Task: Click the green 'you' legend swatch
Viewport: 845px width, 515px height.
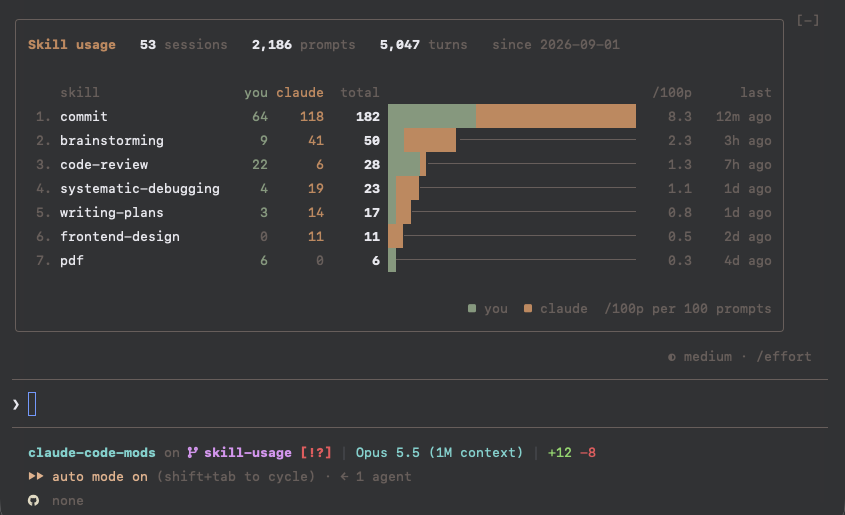Action: point(472,308)
